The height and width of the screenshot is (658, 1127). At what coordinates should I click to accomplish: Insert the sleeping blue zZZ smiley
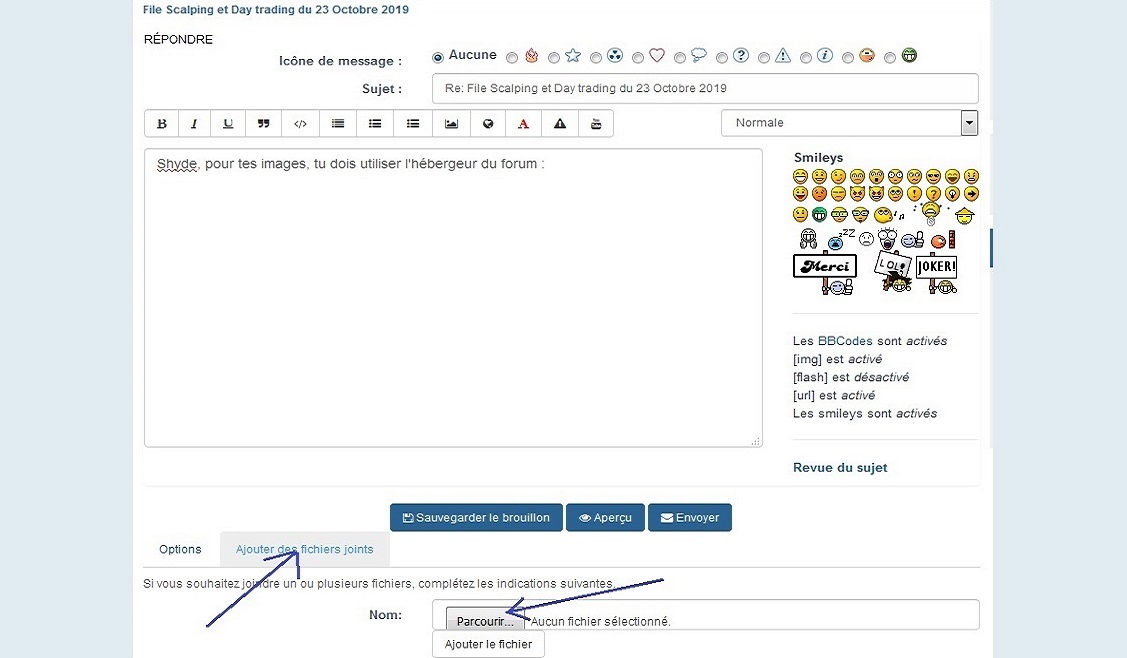pyautogui.click(x=840, y=239)
